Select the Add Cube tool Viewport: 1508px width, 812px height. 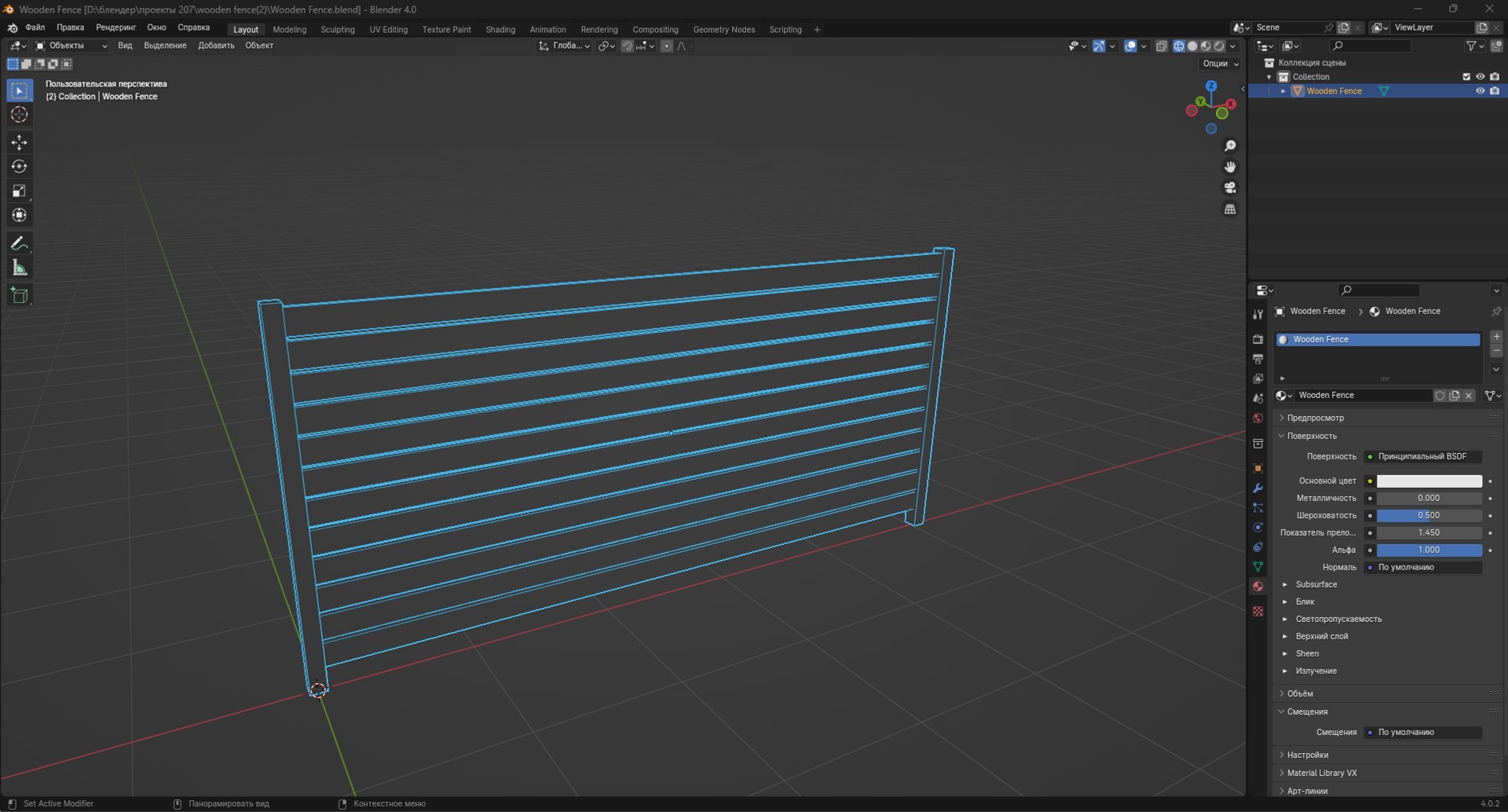click(x=20, y=295)
